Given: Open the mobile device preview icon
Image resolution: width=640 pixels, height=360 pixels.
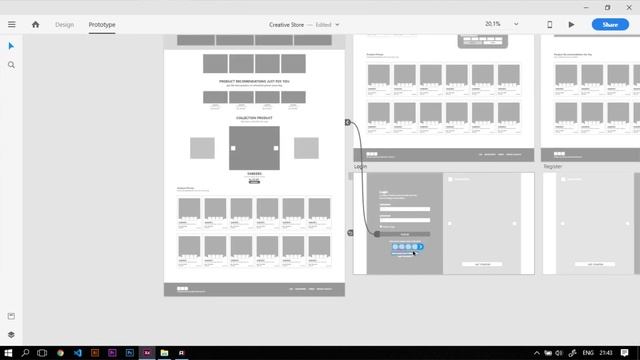Looking at the screenshot, I should click(x=549, y=24).
